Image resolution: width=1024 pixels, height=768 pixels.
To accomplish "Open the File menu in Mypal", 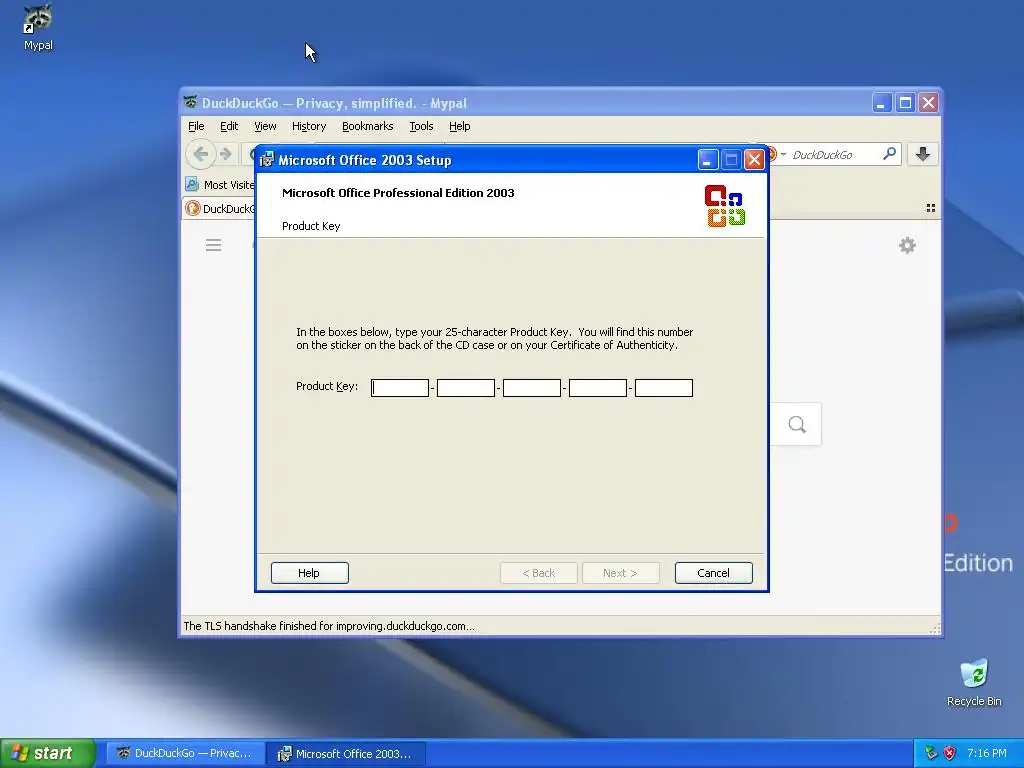I will pyautogui.click(x=196, y=126).
